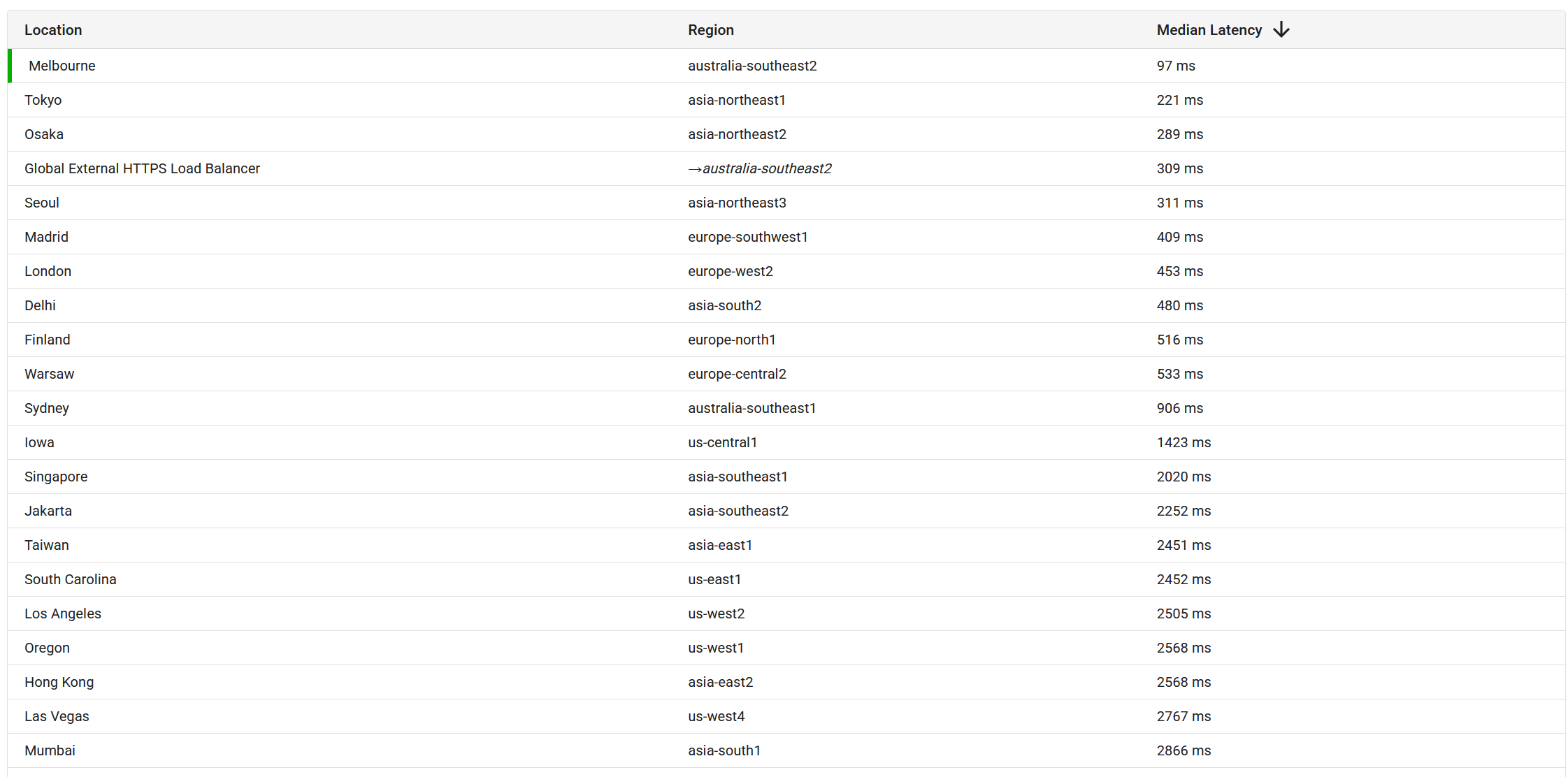
Task: Click the us-central1 region for Iowa
Action: coord(722,442)
